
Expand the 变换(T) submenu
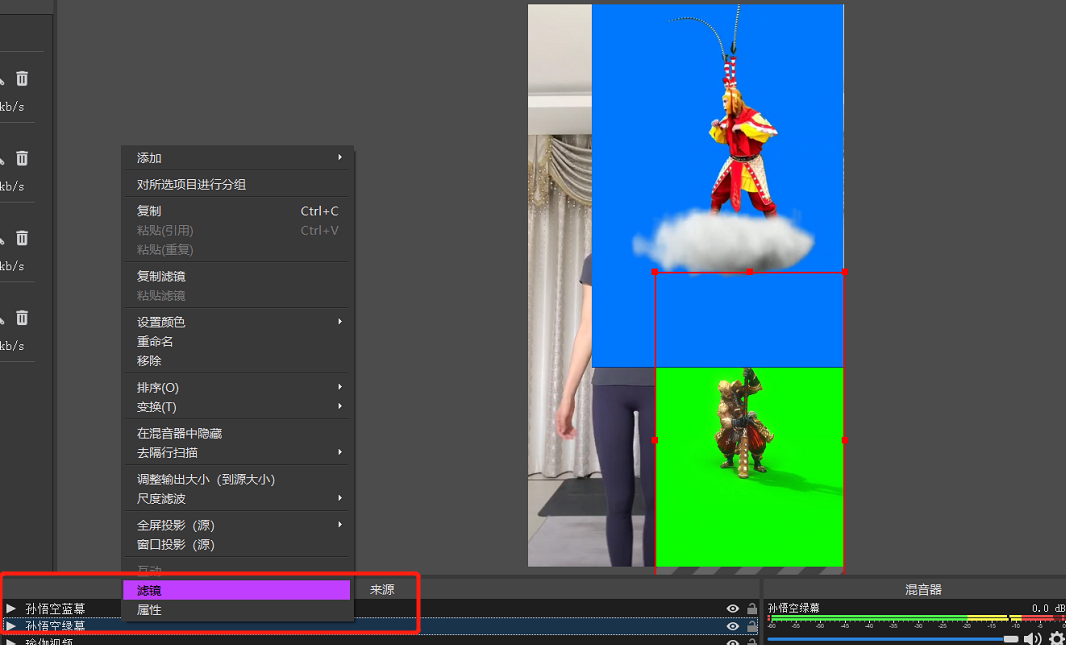237,406
